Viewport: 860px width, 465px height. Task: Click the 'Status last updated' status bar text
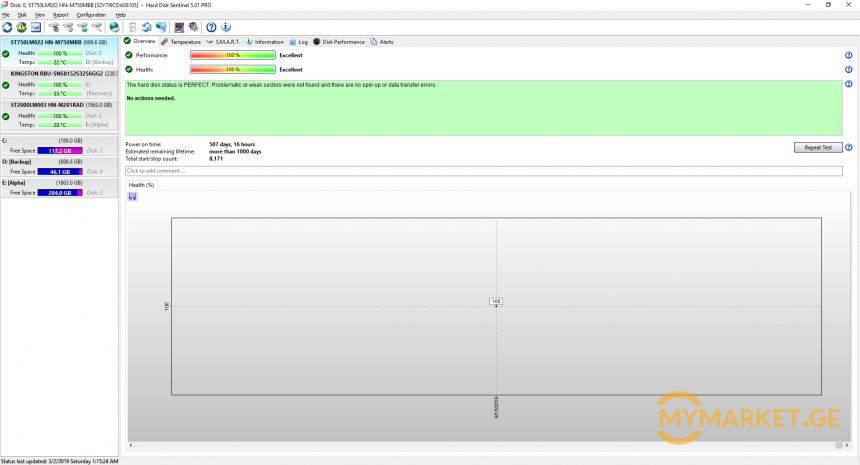point(59,461)
